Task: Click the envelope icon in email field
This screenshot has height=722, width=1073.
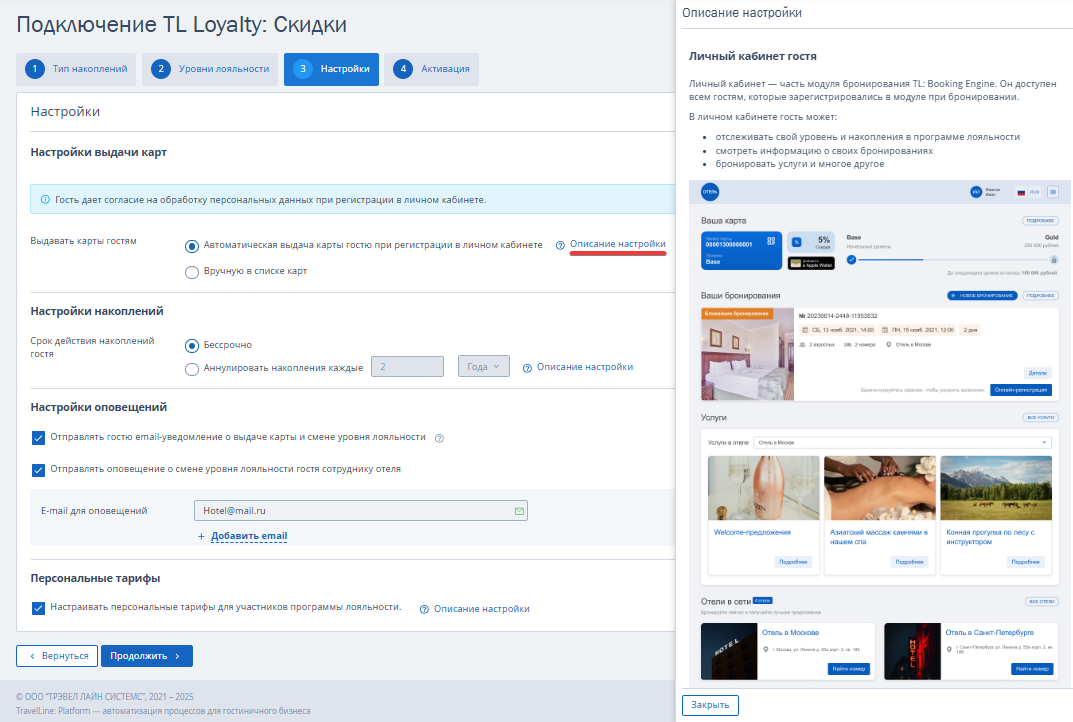Action: [519, 511]
